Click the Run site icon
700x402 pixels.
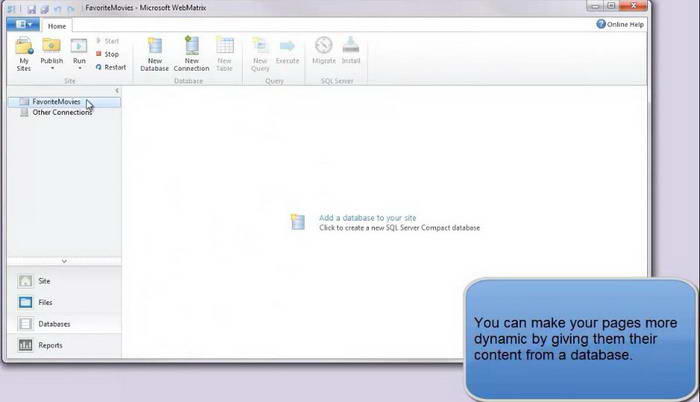point(79,46)
